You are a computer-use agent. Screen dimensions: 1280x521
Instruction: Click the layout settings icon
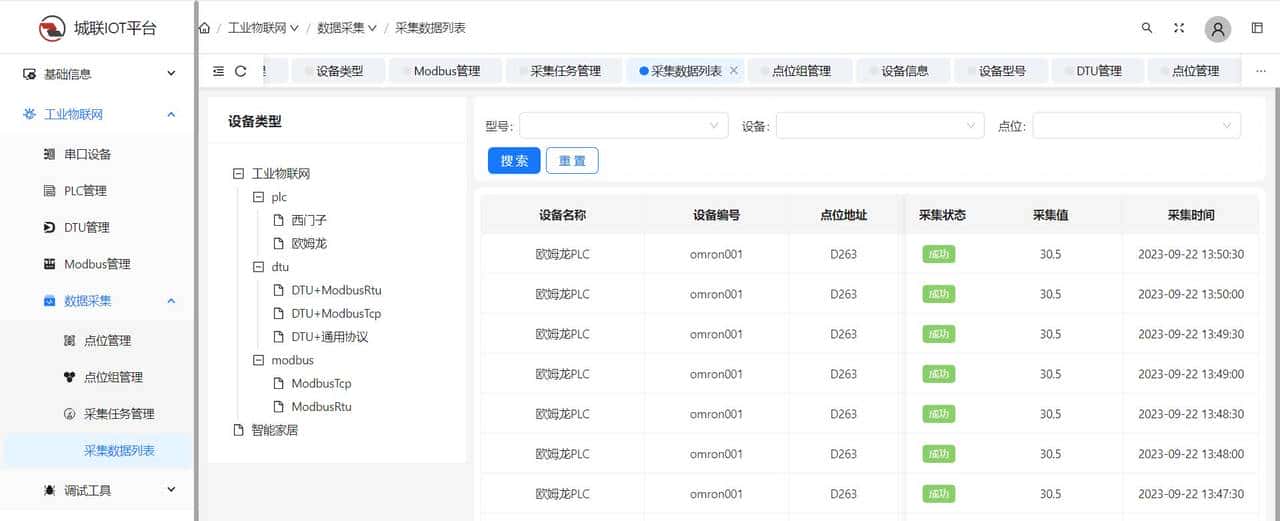pyautogui.click(x=1257, y=28)
